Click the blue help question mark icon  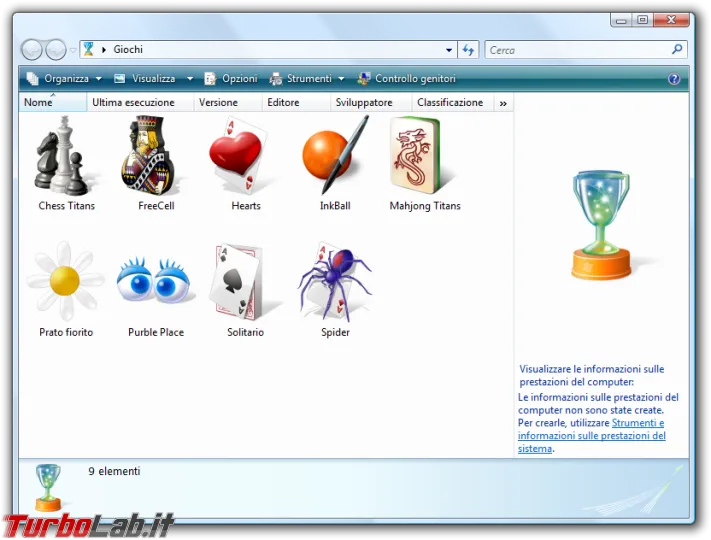pyautogui.click(x=674, y=79)
